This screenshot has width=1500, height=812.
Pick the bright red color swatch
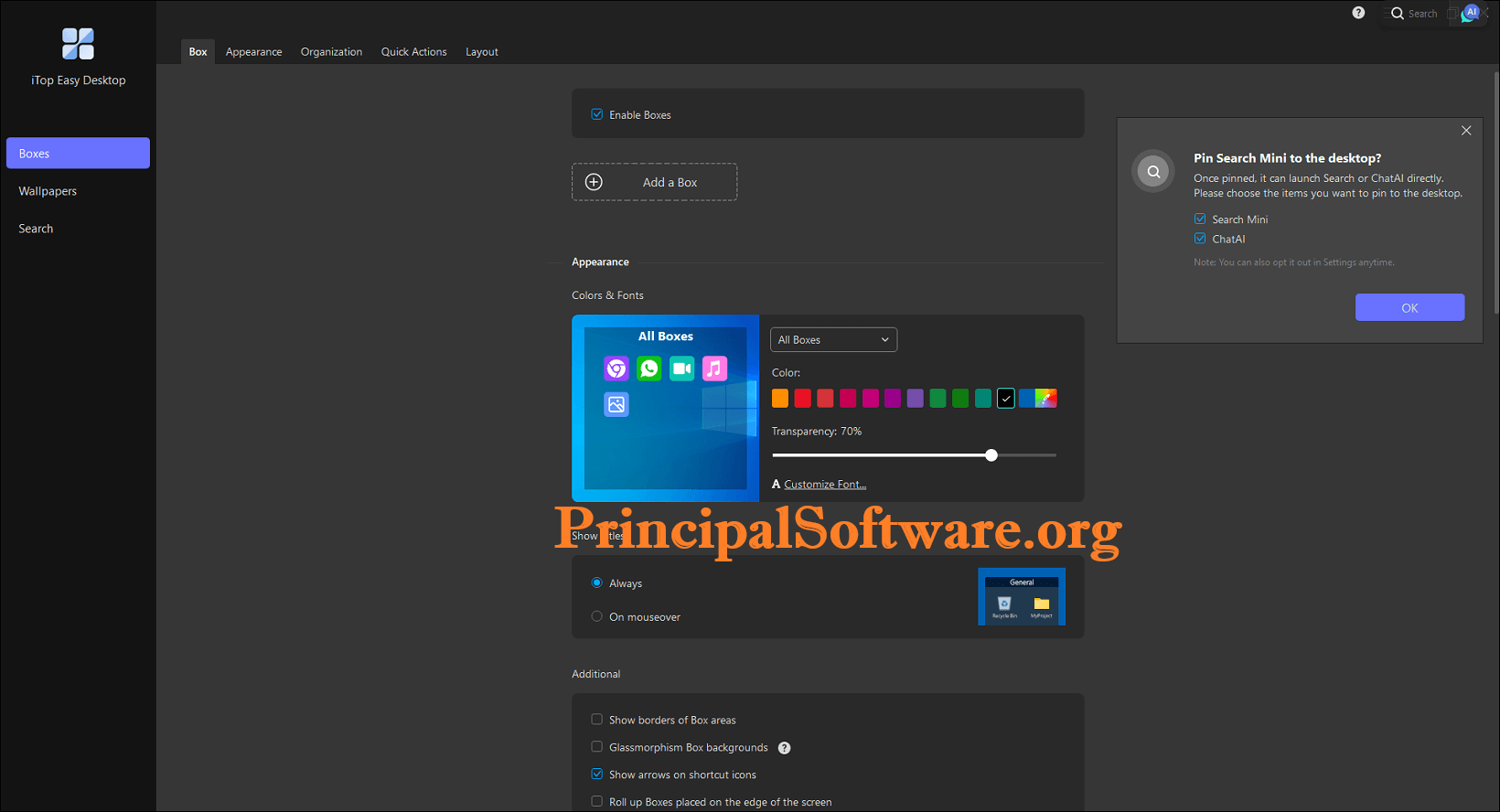[802, 398]
